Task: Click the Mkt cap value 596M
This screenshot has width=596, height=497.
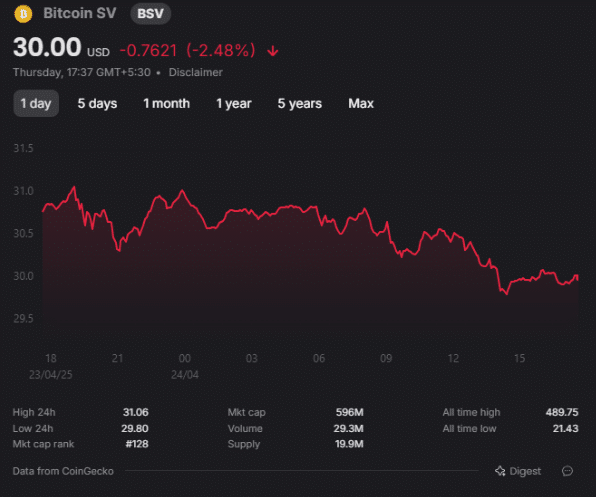Action: point(350,412)
